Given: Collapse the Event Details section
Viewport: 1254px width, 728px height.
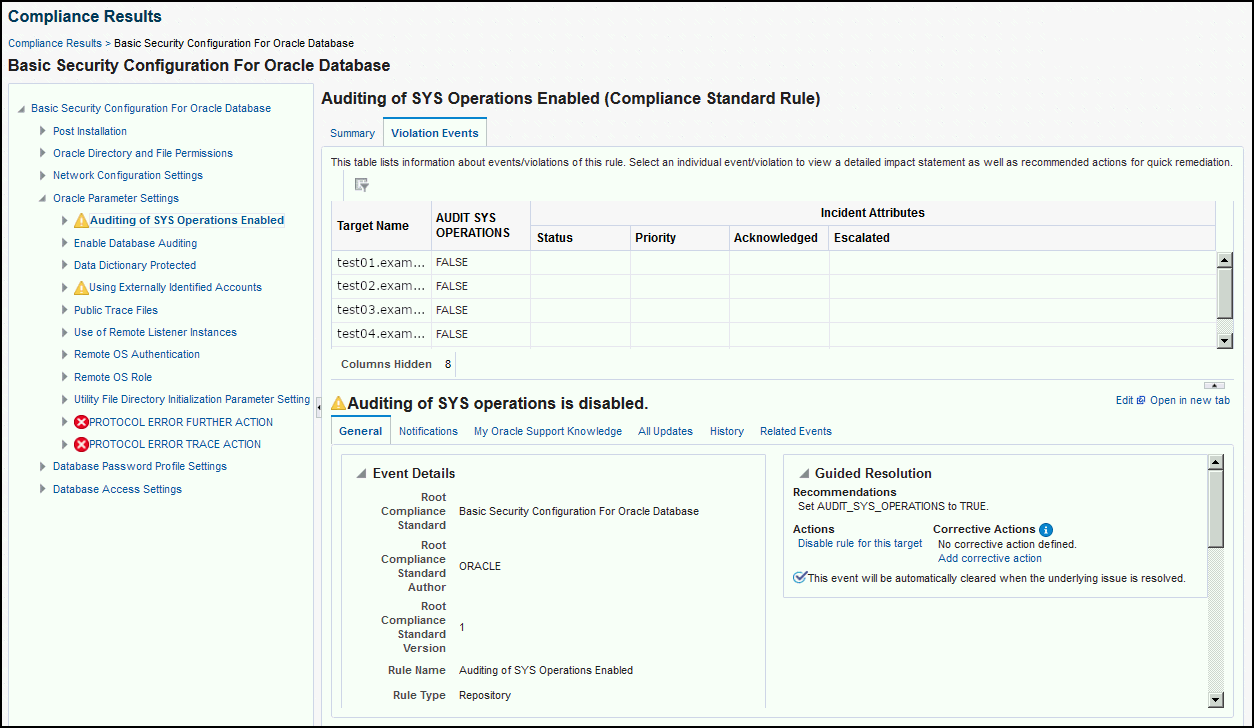Looking at the screenshot, I should [x=361, y=474].
